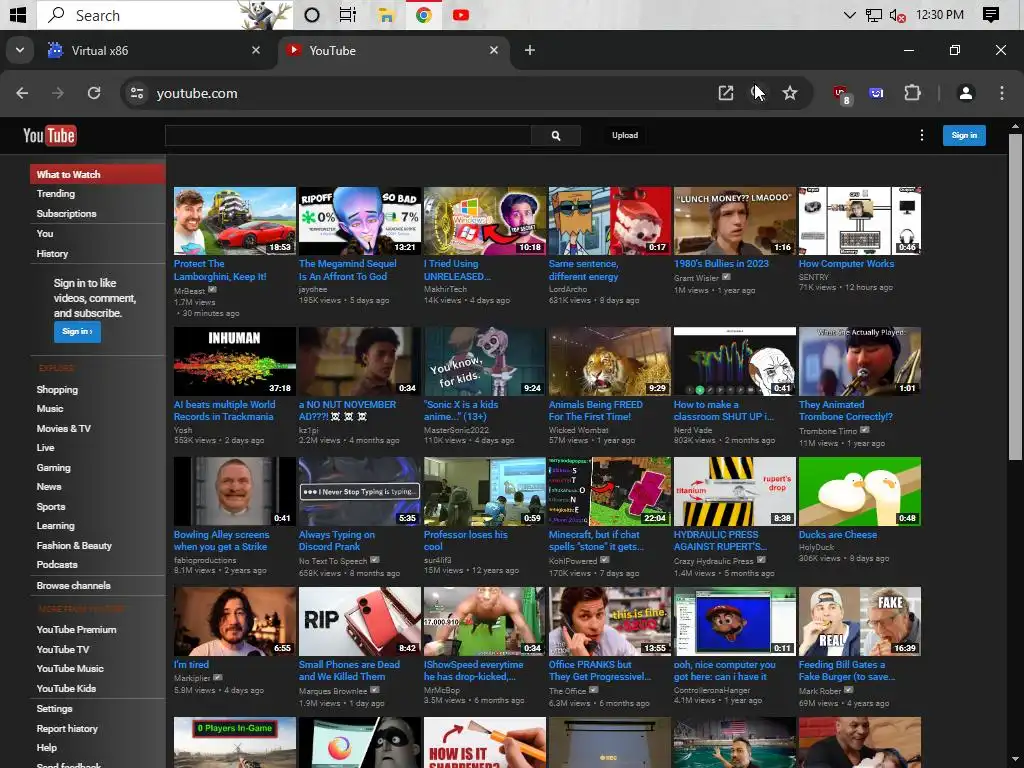Open a new tab with plus button
1024x768 pixels.
pyautogui.click(x=530, y=50)
